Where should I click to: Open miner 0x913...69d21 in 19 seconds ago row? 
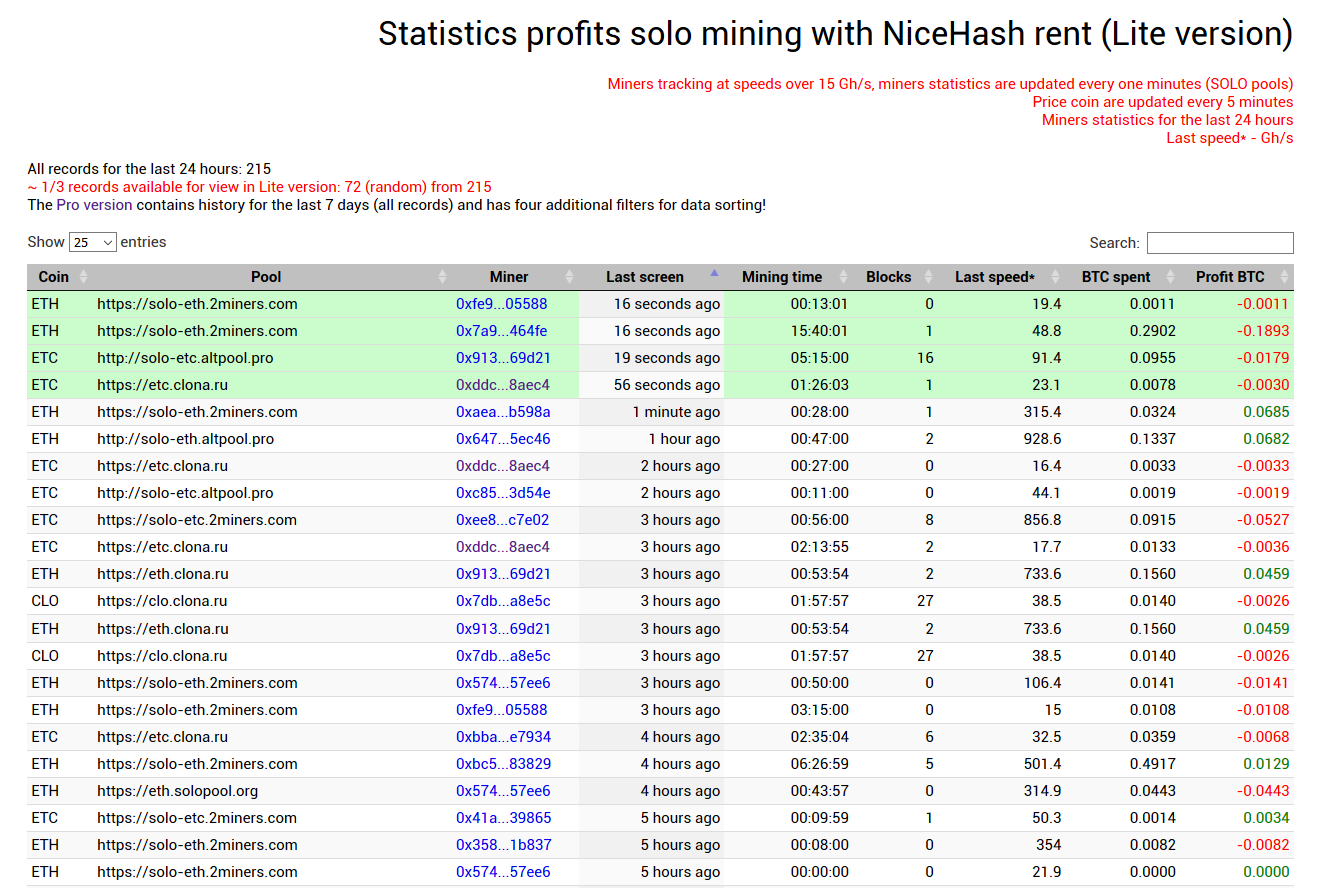[503, 358]
